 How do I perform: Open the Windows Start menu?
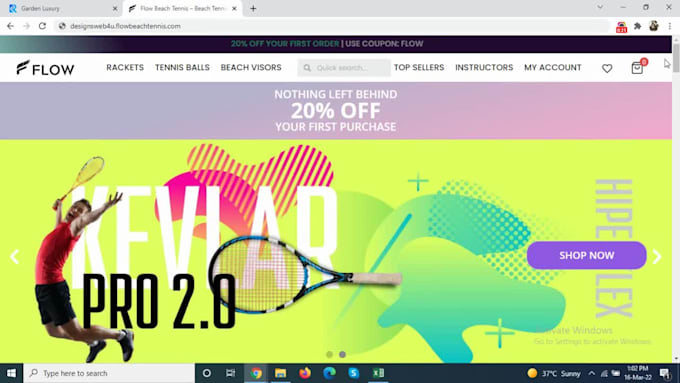coord(11,373)
